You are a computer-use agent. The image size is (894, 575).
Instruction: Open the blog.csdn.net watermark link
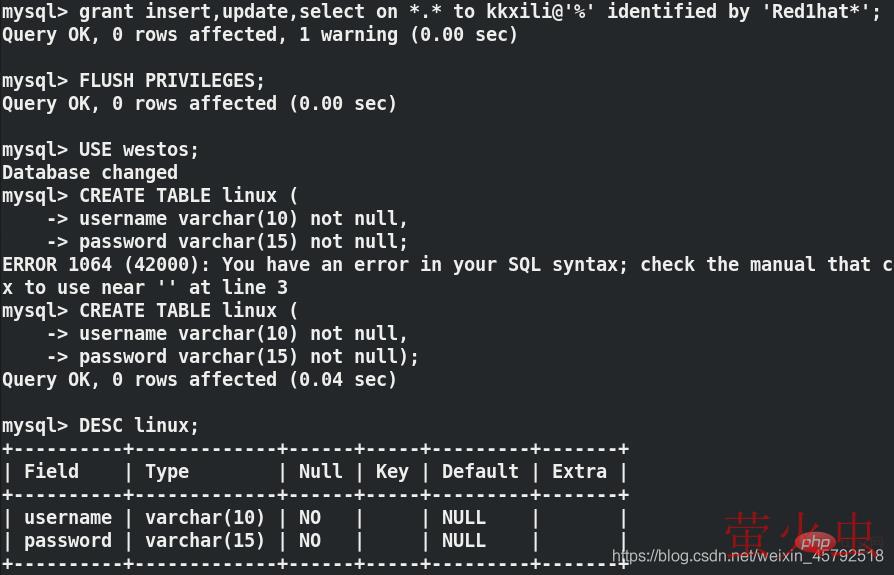click(x=746, y=556)
